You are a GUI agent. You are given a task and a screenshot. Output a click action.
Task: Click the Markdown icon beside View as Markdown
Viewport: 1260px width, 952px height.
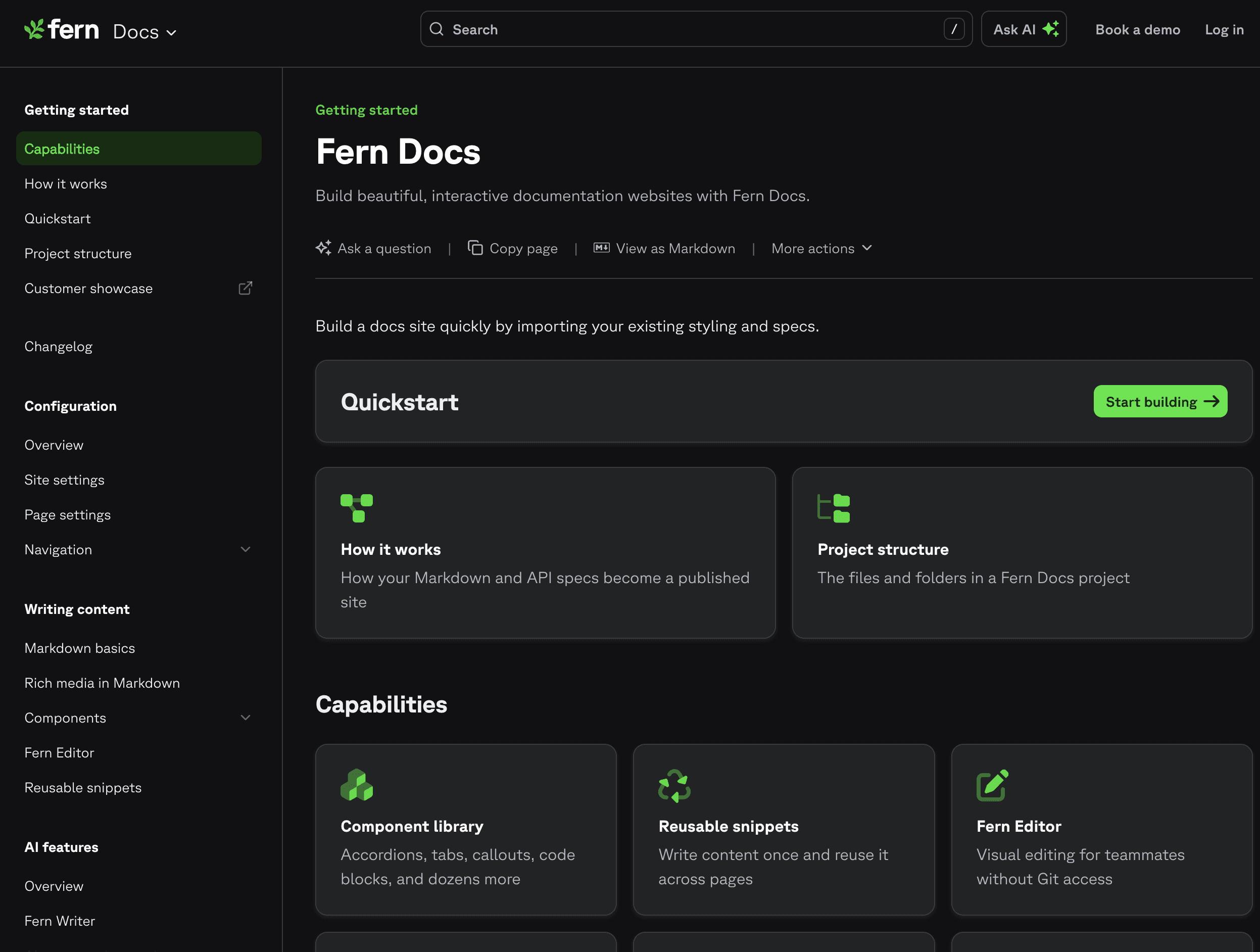pos(602,248)
